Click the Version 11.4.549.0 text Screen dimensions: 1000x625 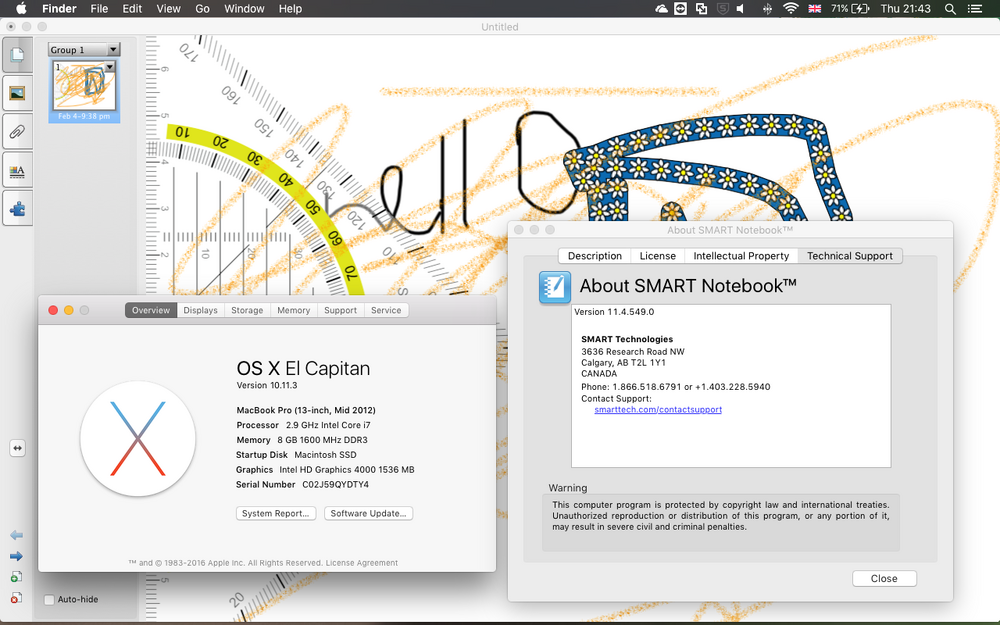click(x=614, y=312)
